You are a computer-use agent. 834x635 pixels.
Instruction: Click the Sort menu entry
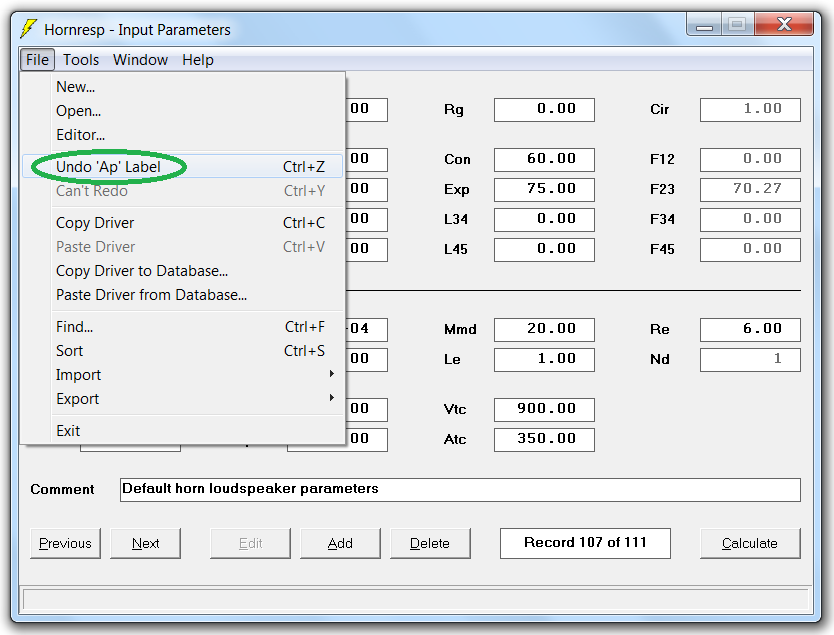pyautogui.click(x=184, y=350)
